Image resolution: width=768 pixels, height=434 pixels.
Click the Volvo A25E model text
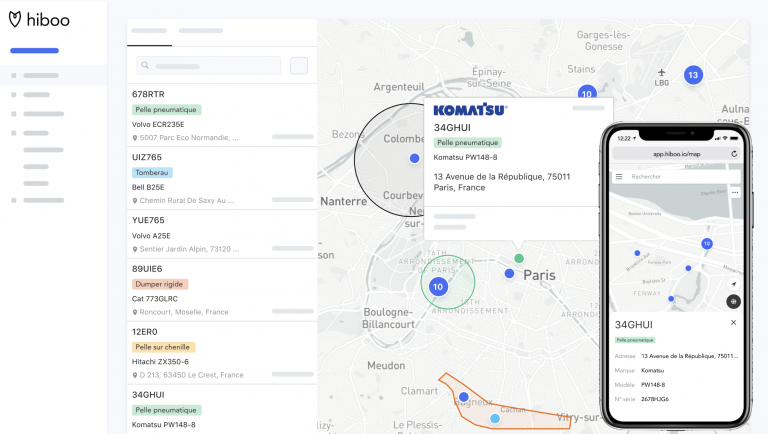coord(151,236)
